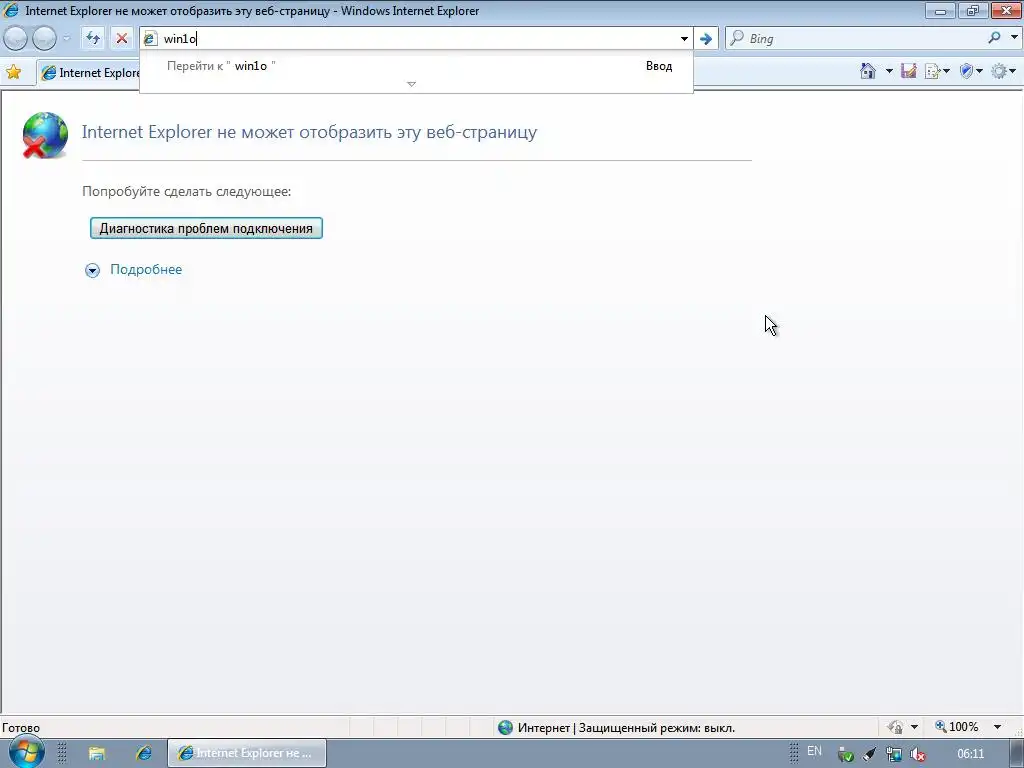Click the 100% zoom level button
1024x768 pixels.
957,727
